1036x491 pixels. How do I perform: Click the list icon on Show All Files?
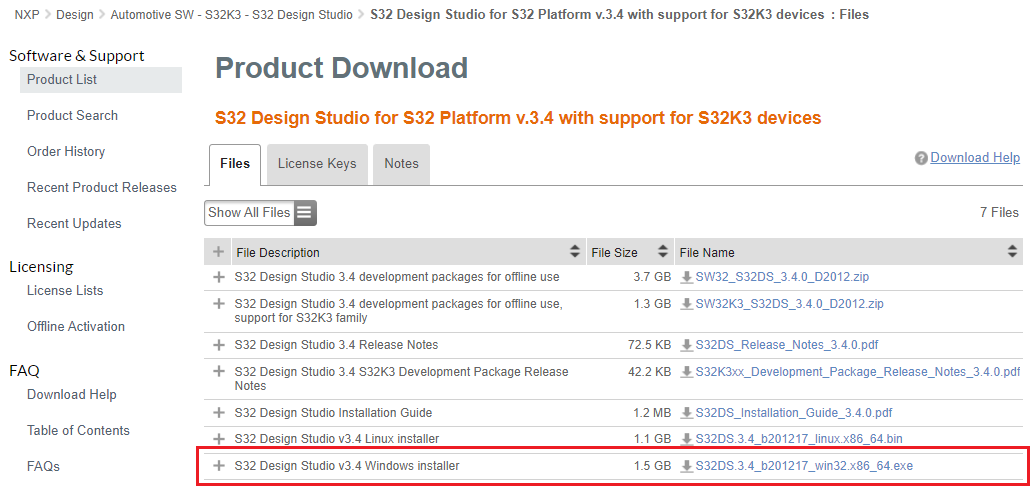tap(305, 213)
